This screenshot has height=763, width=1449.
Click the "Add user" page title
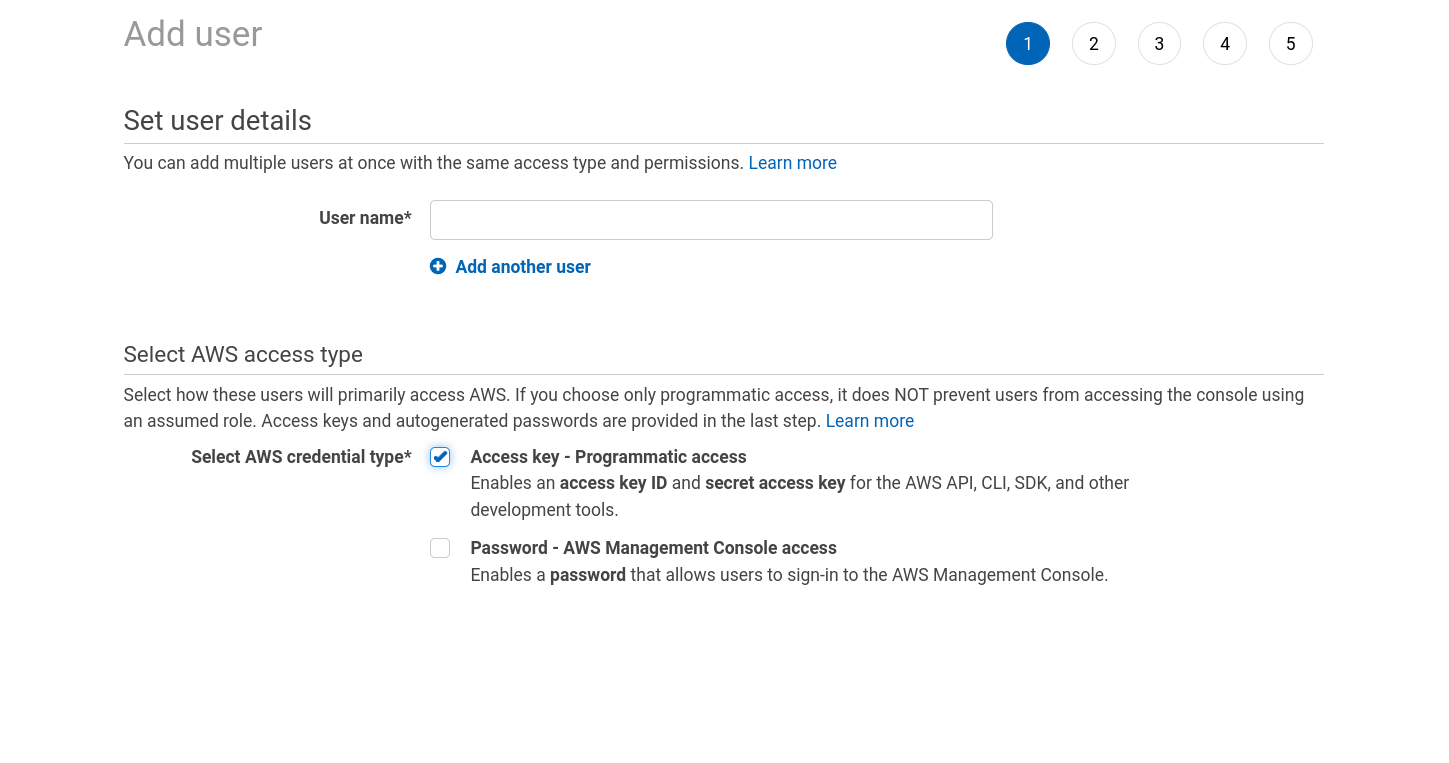(192, 33)
